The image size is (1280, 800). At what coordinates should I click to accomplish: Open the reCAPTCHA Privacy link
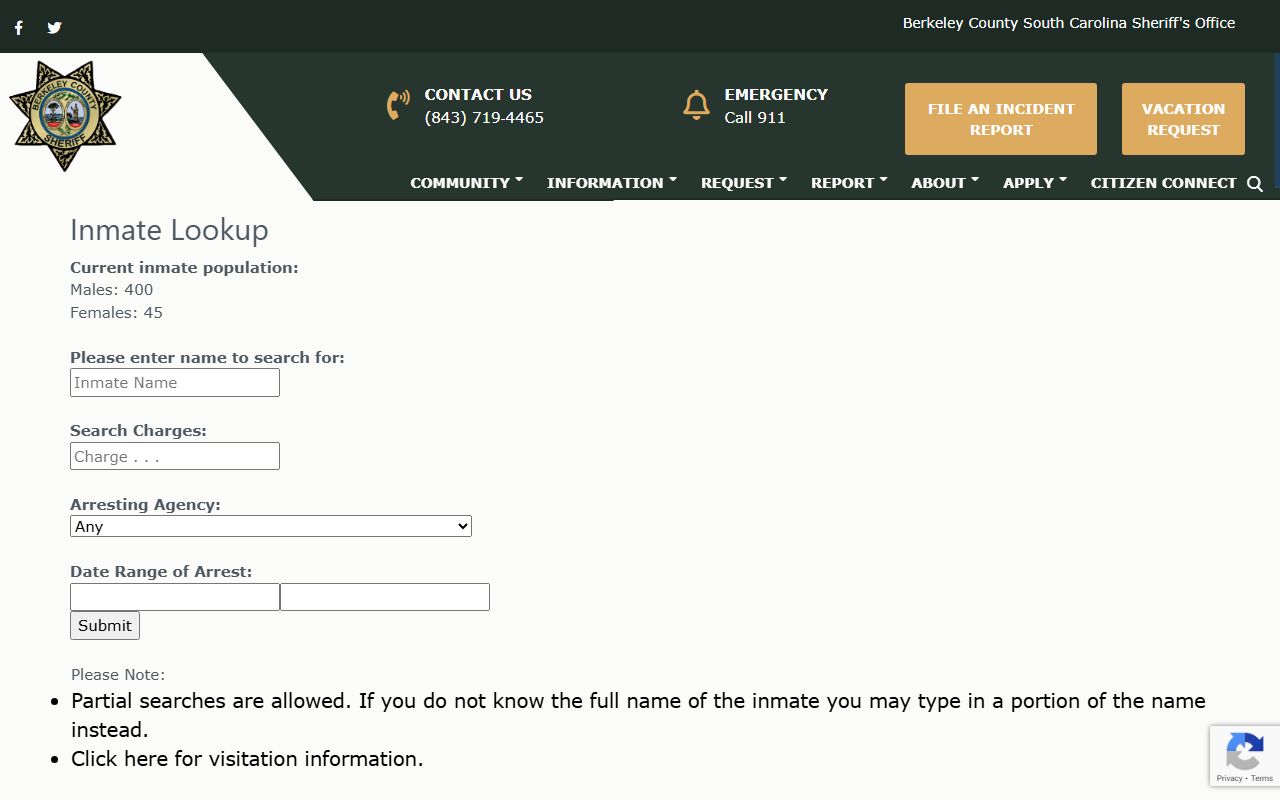point(1229,778)
